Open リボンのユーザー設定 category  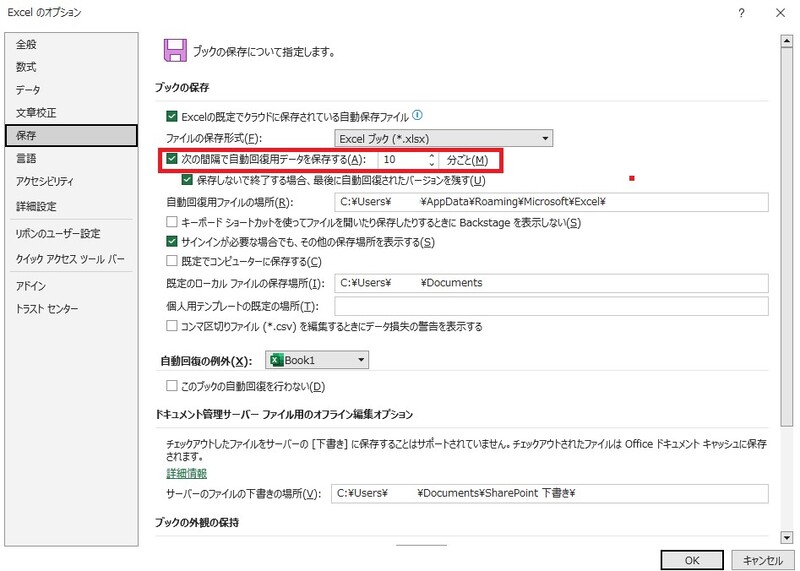pos(71,234)
